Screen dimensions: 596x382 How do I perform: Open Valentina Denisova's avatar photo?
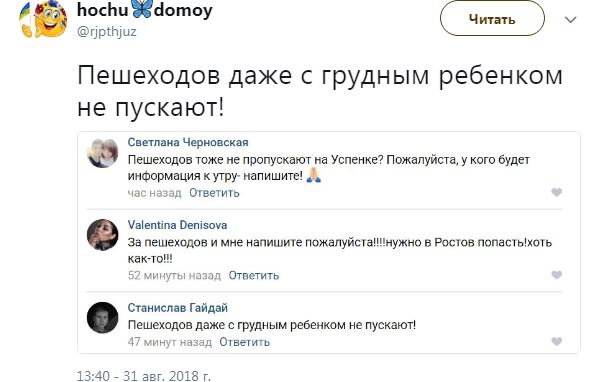point(103,235)
